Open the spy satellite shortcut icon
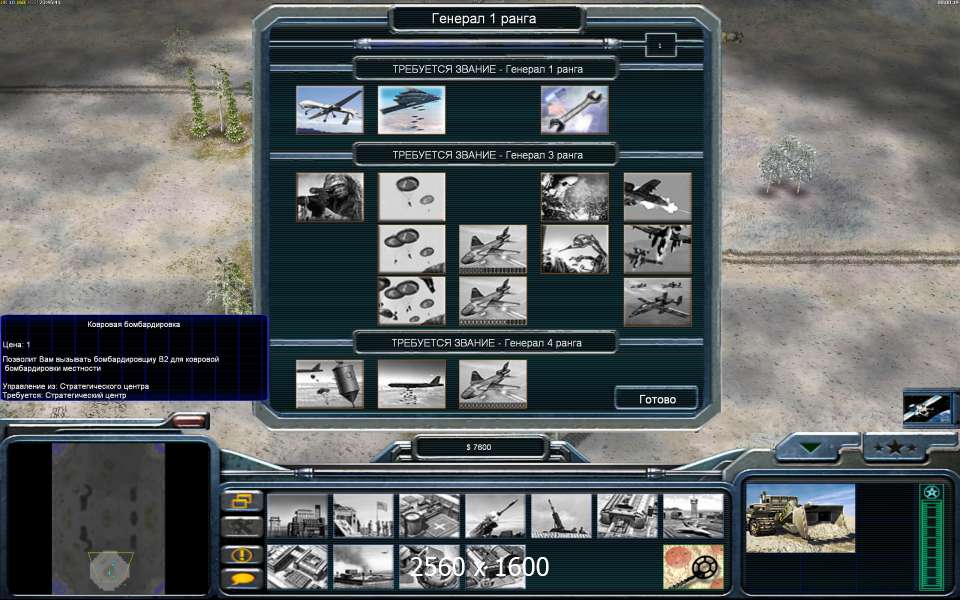Viewport: 960px width, 600px height. tap(928, 408)
